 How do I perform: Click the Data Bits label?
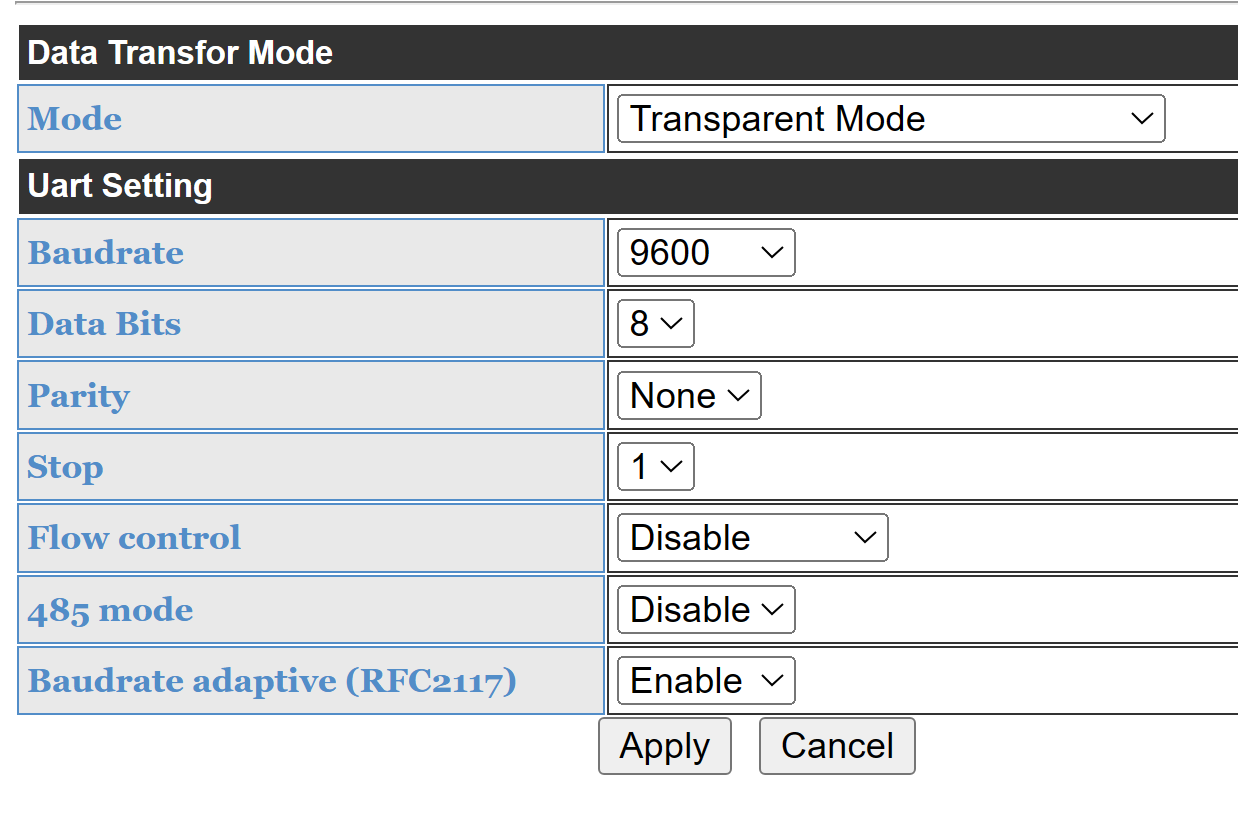[x=105, y=324]
